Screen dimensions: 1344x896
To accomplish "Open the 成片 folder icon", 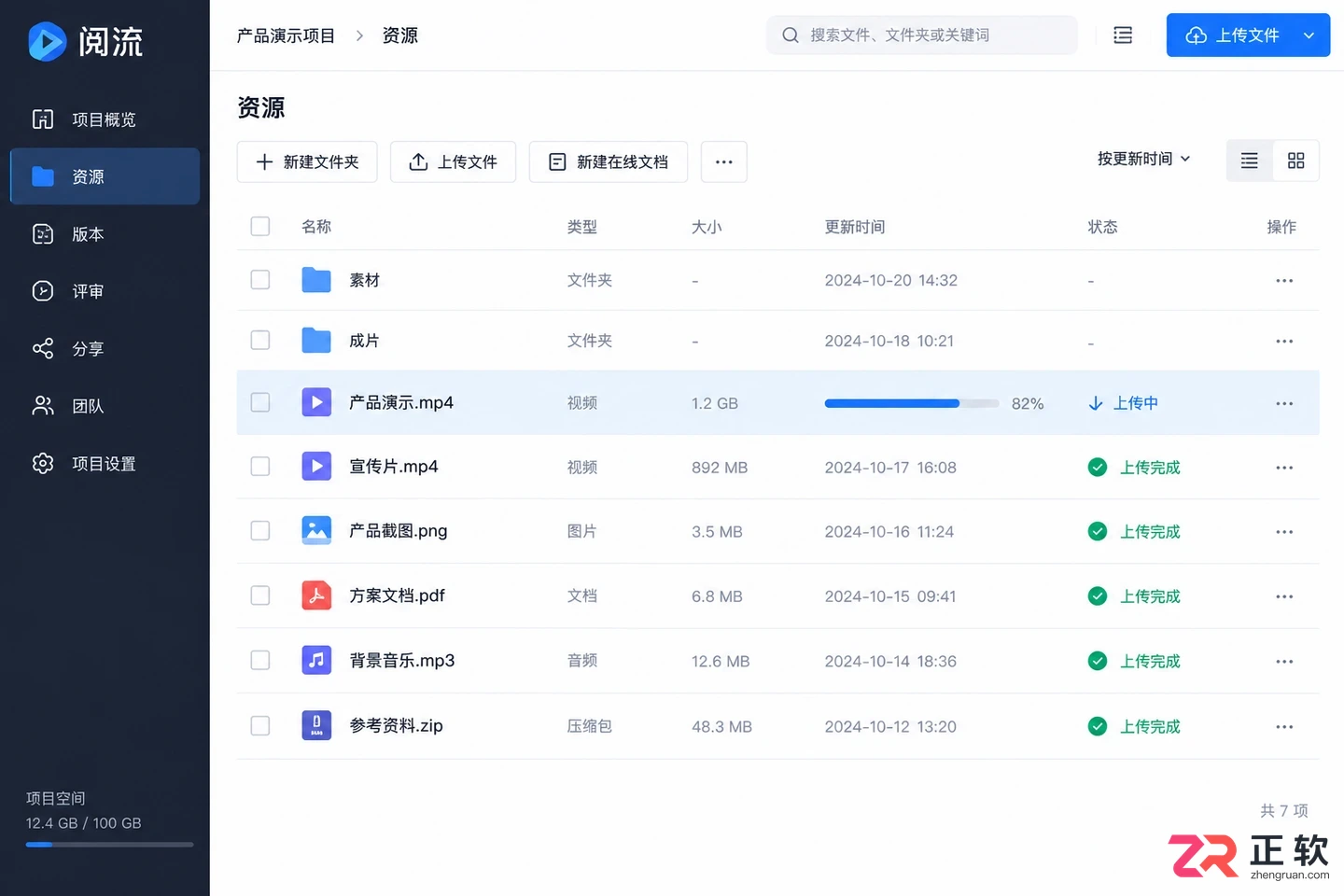I will tap(316, 341).
